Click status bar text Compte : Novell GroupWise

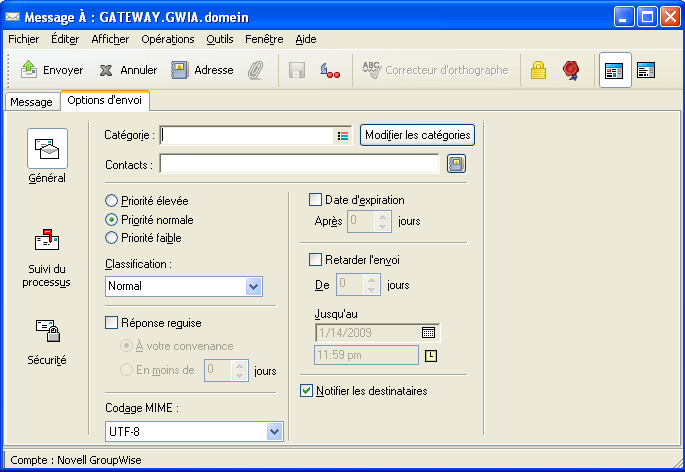pos(76,460)
